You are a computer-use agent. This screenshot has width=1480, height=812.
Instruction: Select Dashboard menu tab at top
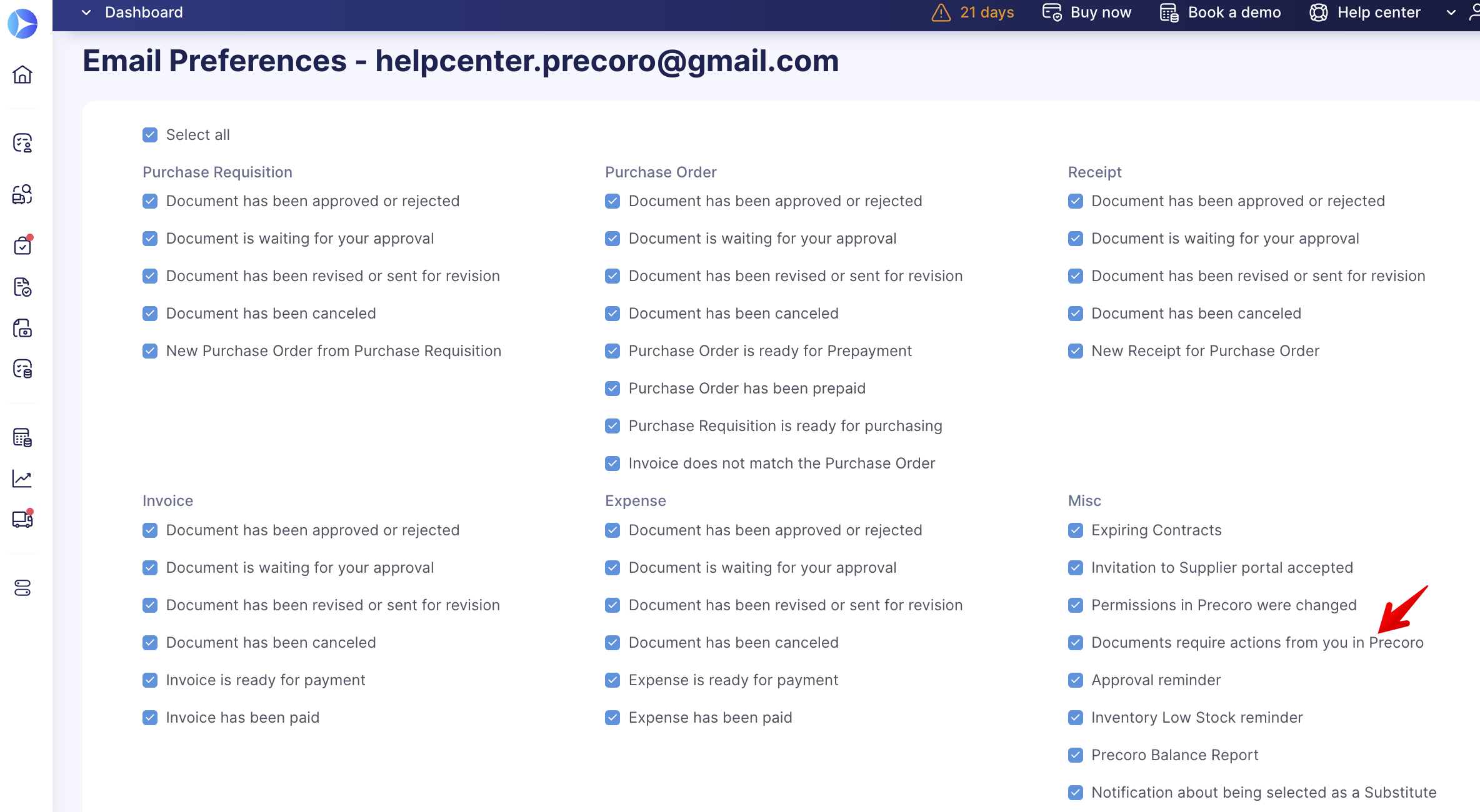(144, 12)
